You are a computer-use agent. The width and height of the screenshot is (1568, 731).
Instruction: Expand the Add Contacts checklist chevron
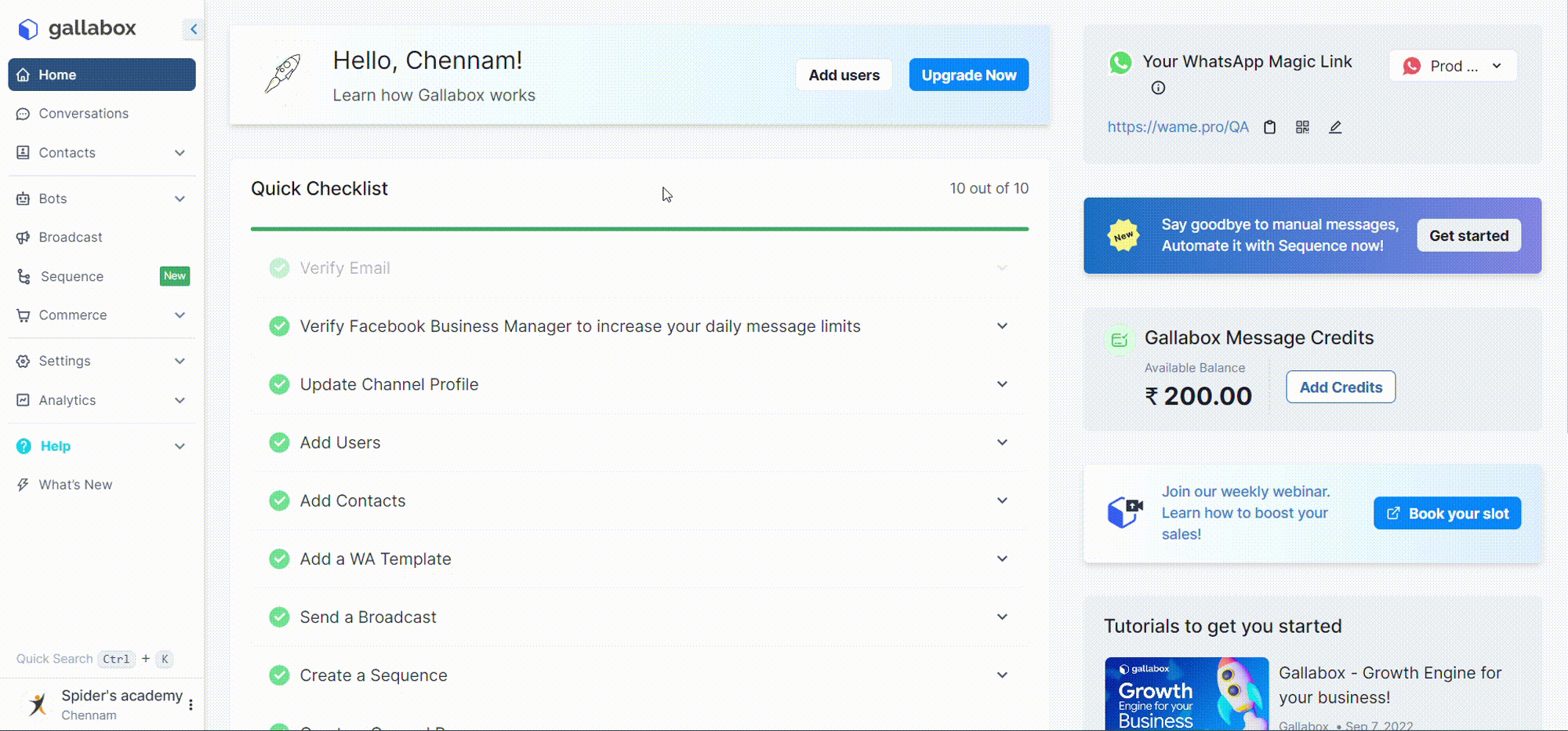click(x=1002, y=500)
